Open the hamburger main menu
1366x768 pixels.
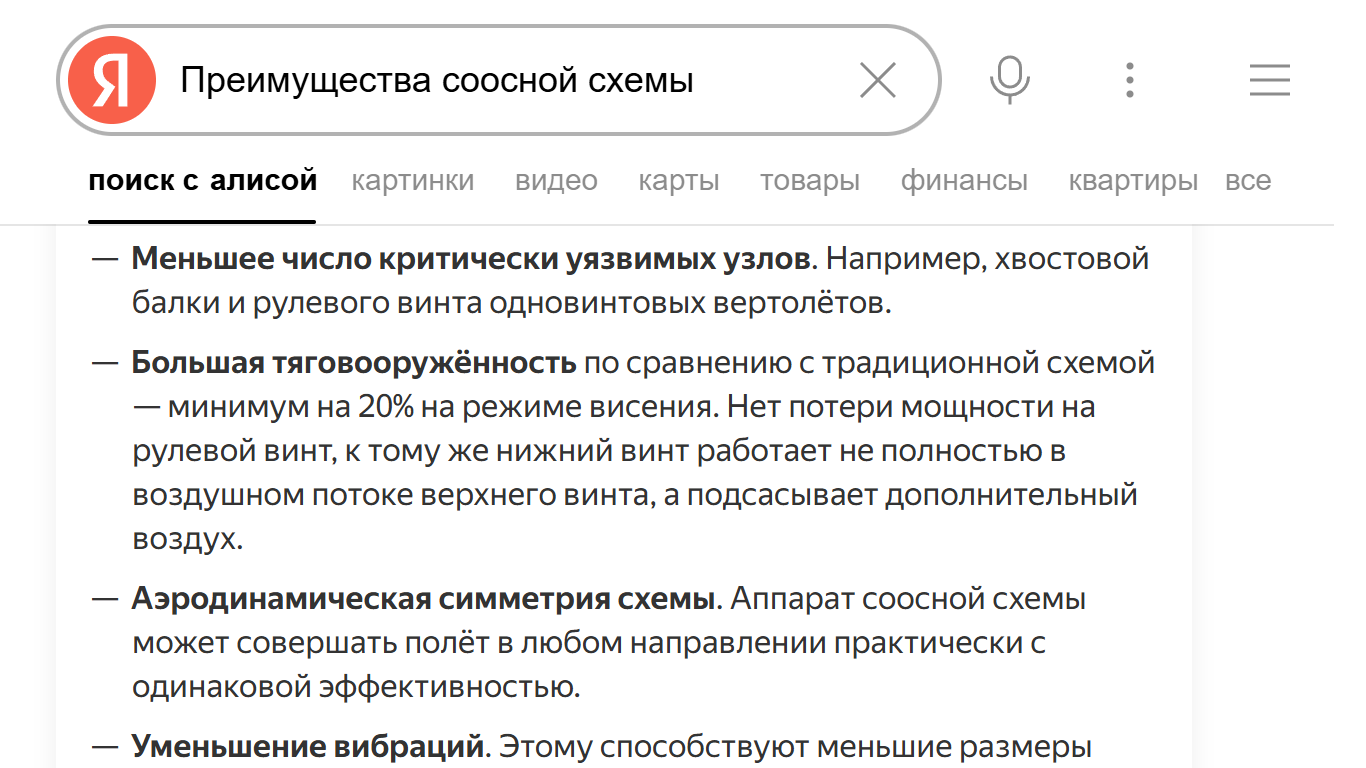[1269, 80]
